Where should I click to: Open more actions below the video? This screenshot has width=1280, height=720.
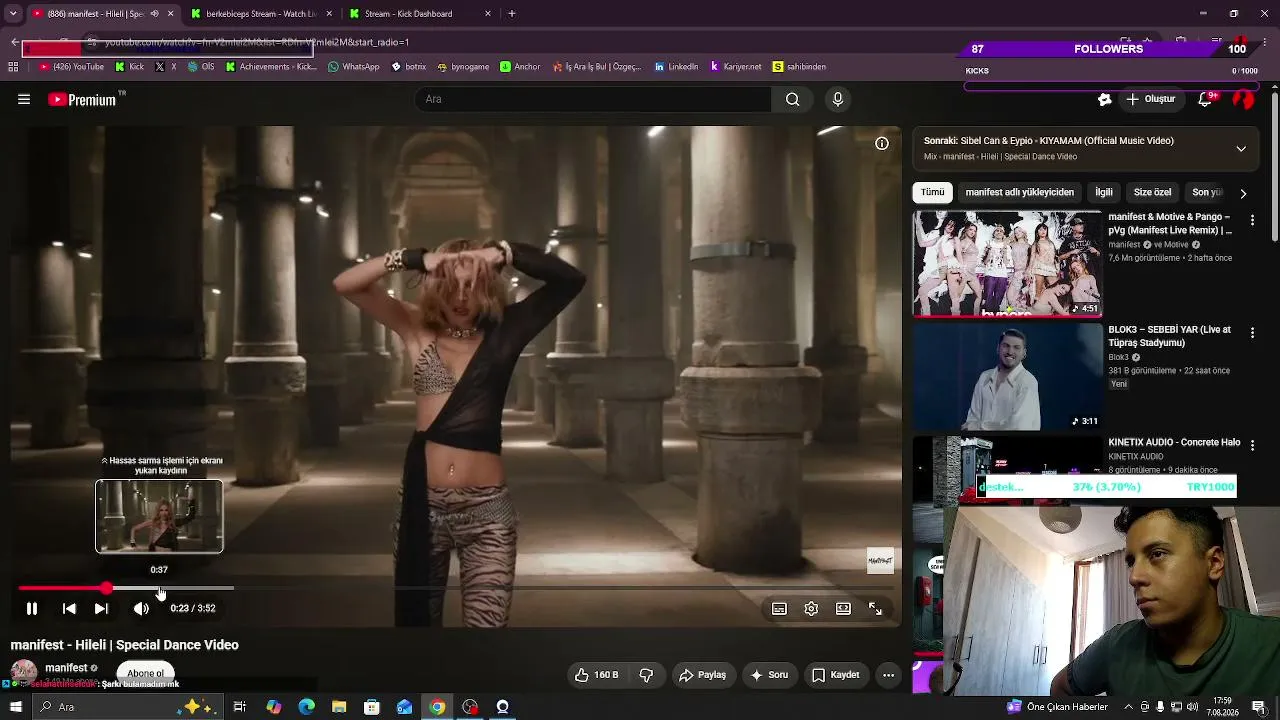(888, 675)
